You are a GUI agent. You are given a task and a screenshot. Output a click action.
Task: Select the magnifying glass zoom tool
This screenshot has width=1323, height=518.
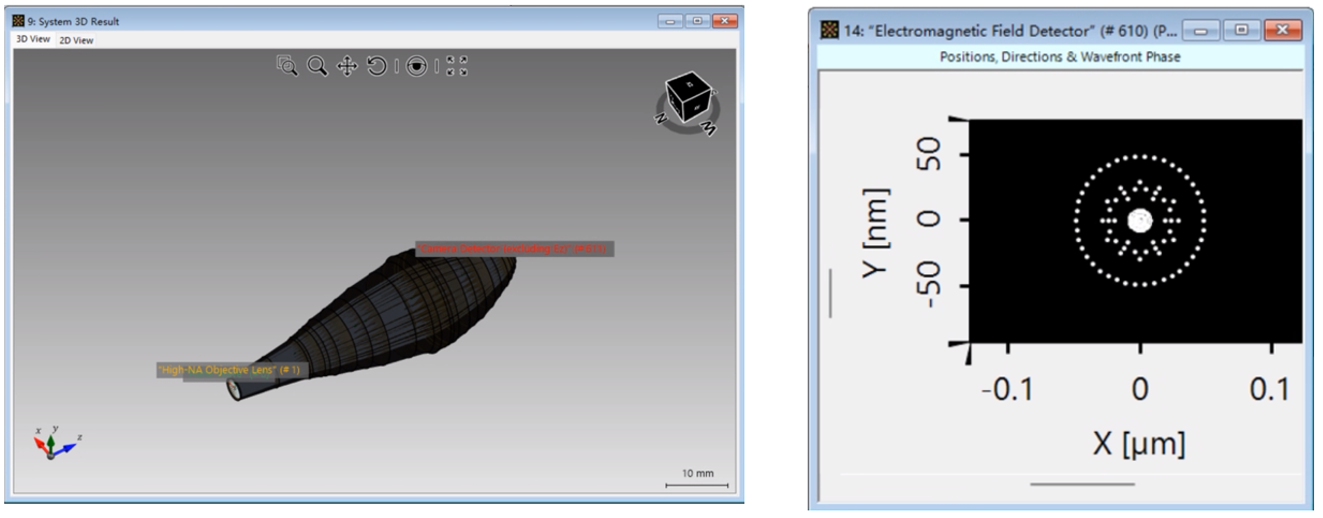317,66
